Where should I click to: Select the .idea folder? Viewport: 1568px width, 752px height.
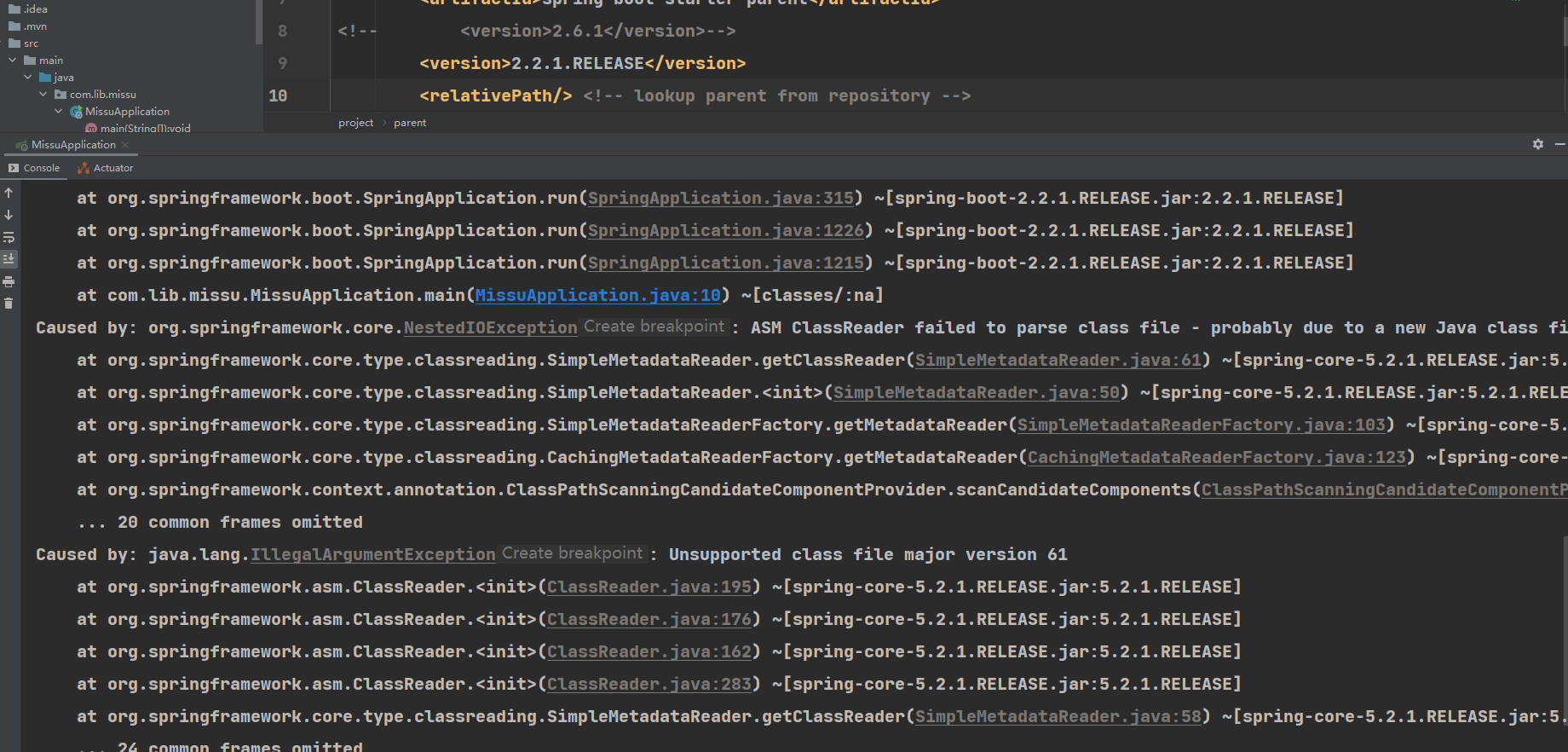point(35,9)
